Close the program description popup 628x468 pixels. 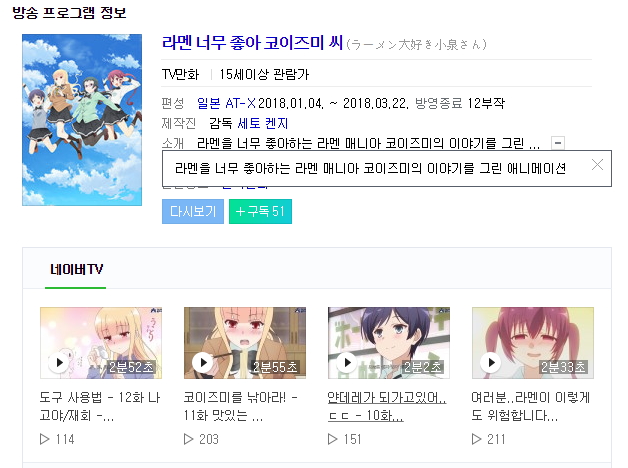tap(597, 165)
